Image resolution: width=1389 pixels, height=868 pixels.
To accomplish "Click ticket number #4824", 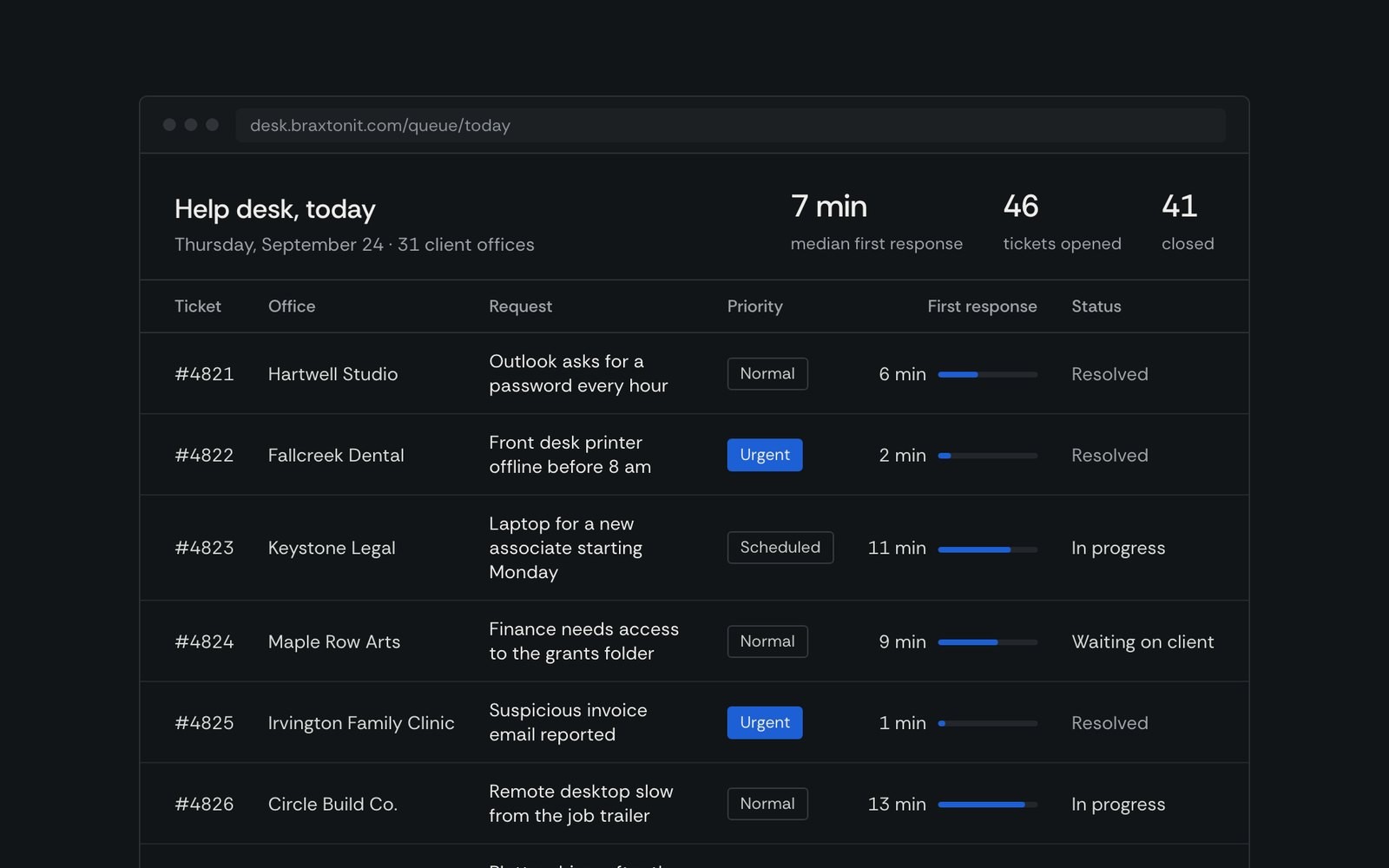I will pyautogui.click(x=204, y=641).
